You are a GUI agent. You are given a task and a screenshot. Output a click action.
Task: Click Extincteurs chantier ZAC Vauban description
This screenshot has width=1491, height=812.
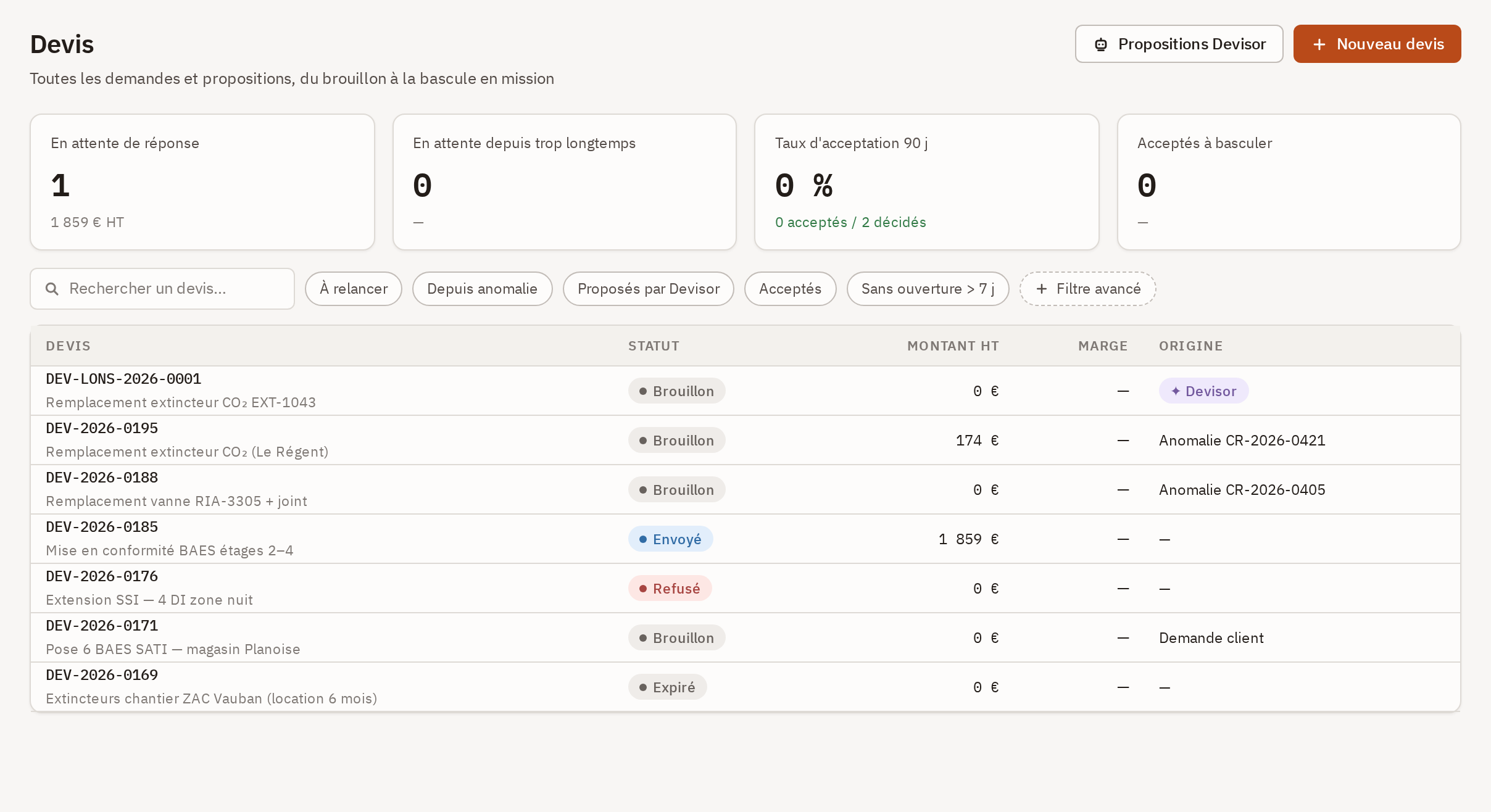212,698
